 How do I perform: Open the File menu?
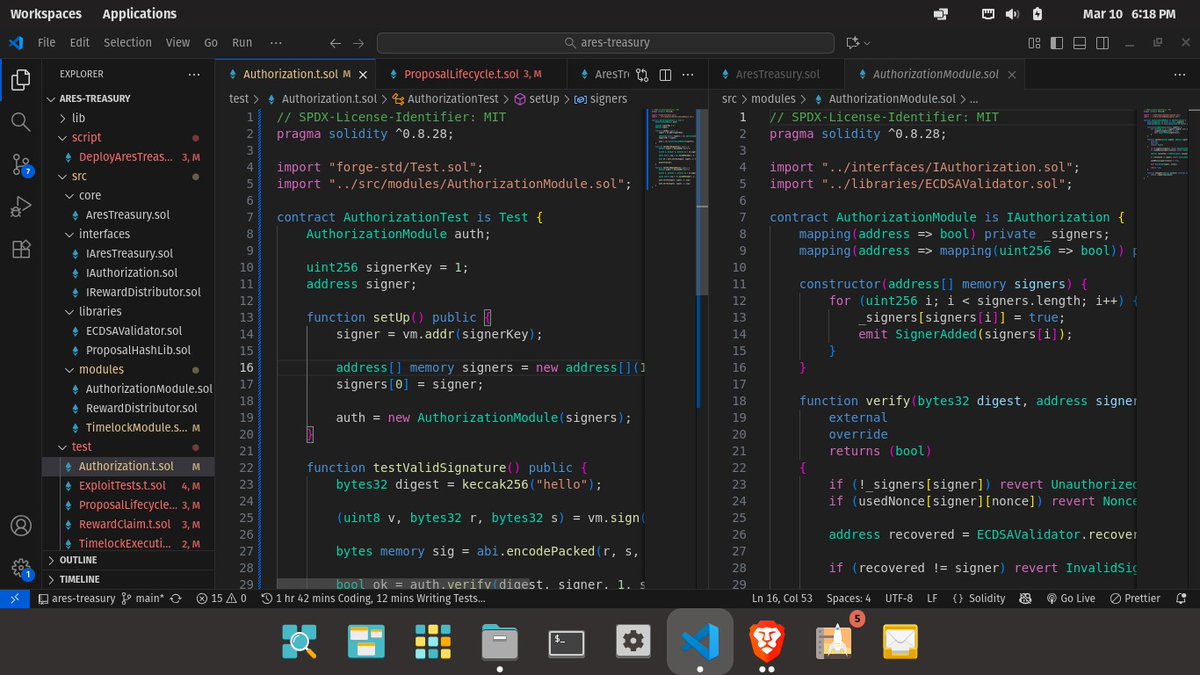pyautogui.click(x=47, y=43)
